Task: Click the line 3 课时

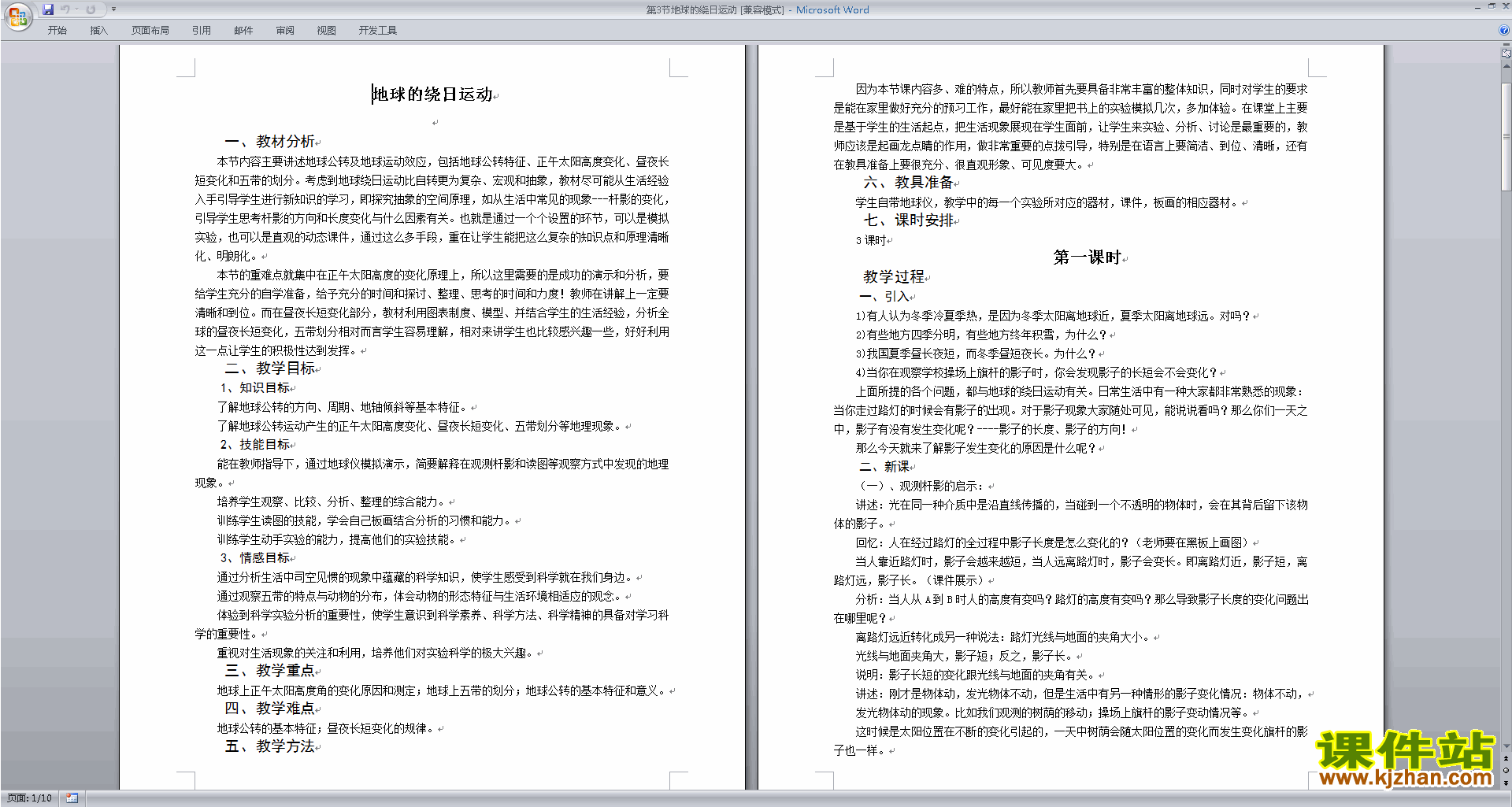Action: pyautogui.click(x=871, y=240)
